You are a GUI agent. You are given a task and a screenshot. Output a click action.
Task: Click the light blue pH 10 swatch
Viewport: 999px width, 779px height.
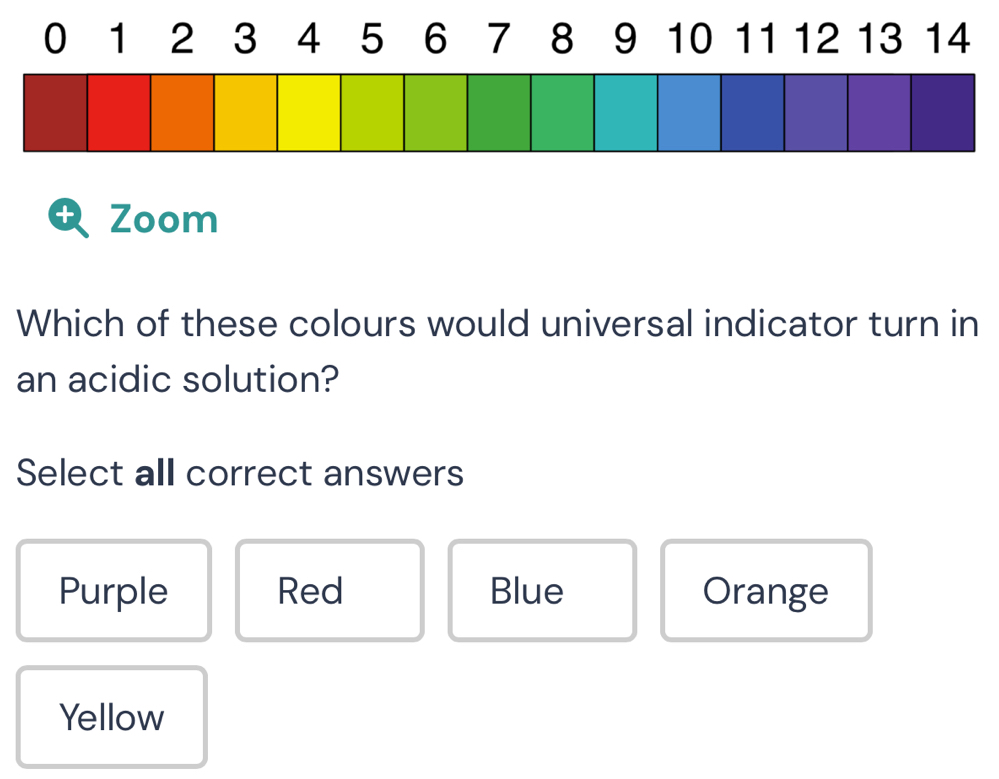pos(689,112)
